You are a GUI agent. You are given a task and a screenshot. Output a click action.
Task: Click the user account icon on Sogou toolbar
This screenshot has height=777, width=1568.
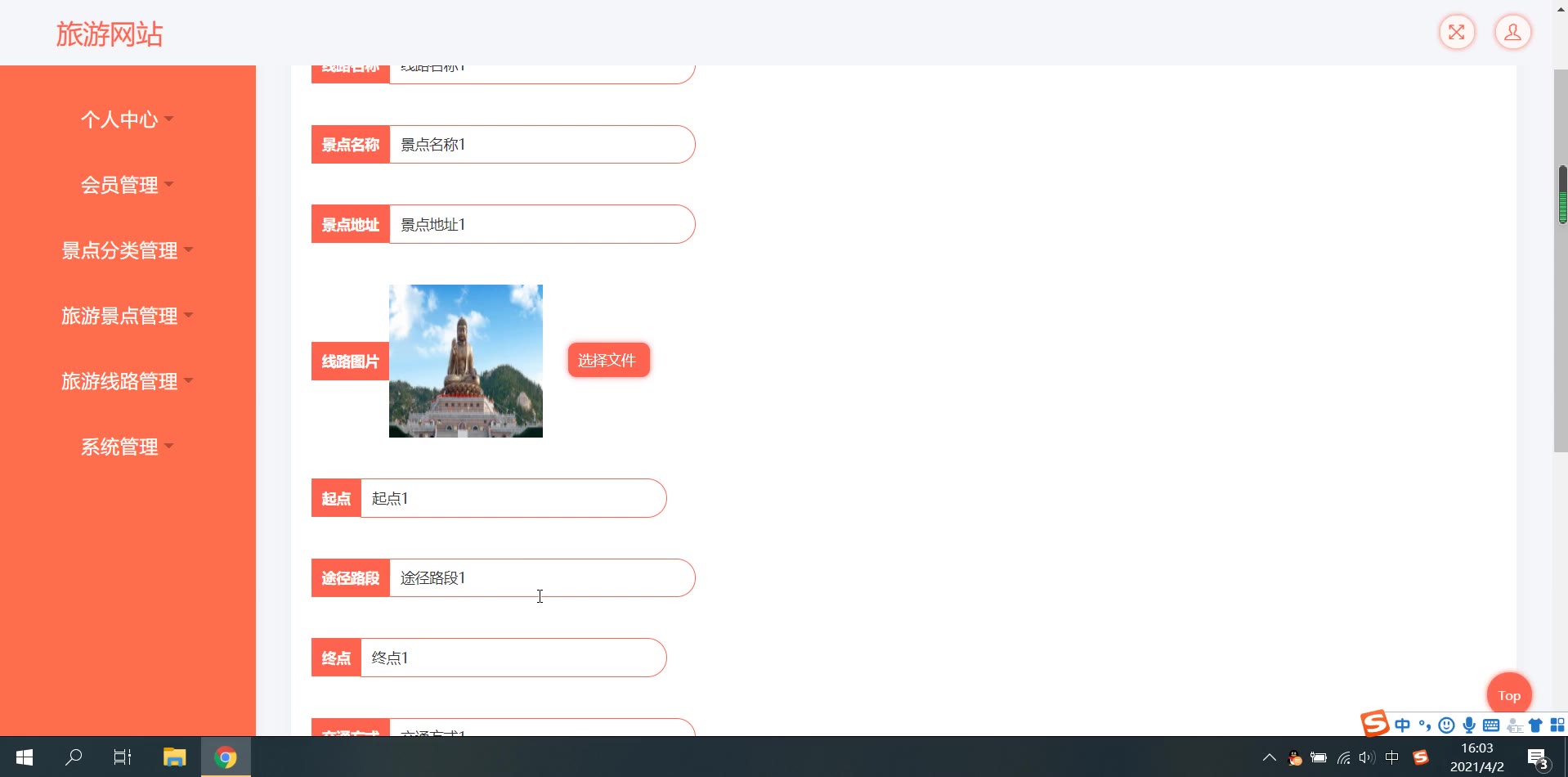1514,725
